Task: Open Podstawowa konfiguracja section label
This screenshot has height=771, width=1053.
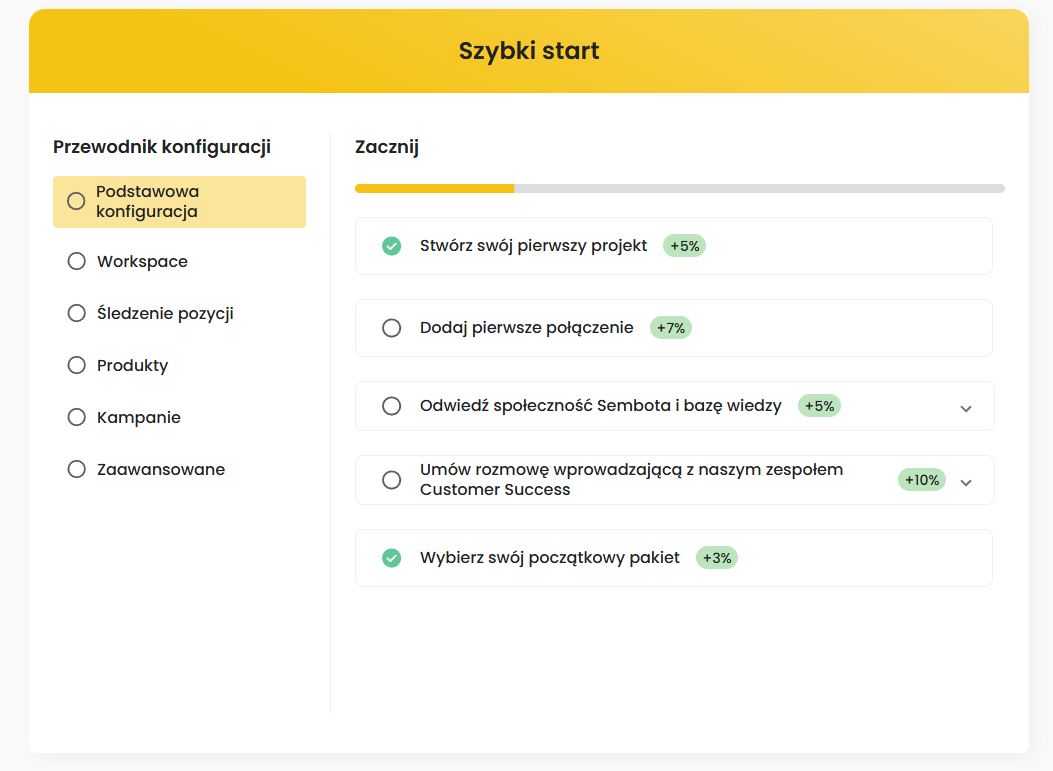Action: (147, 201)
